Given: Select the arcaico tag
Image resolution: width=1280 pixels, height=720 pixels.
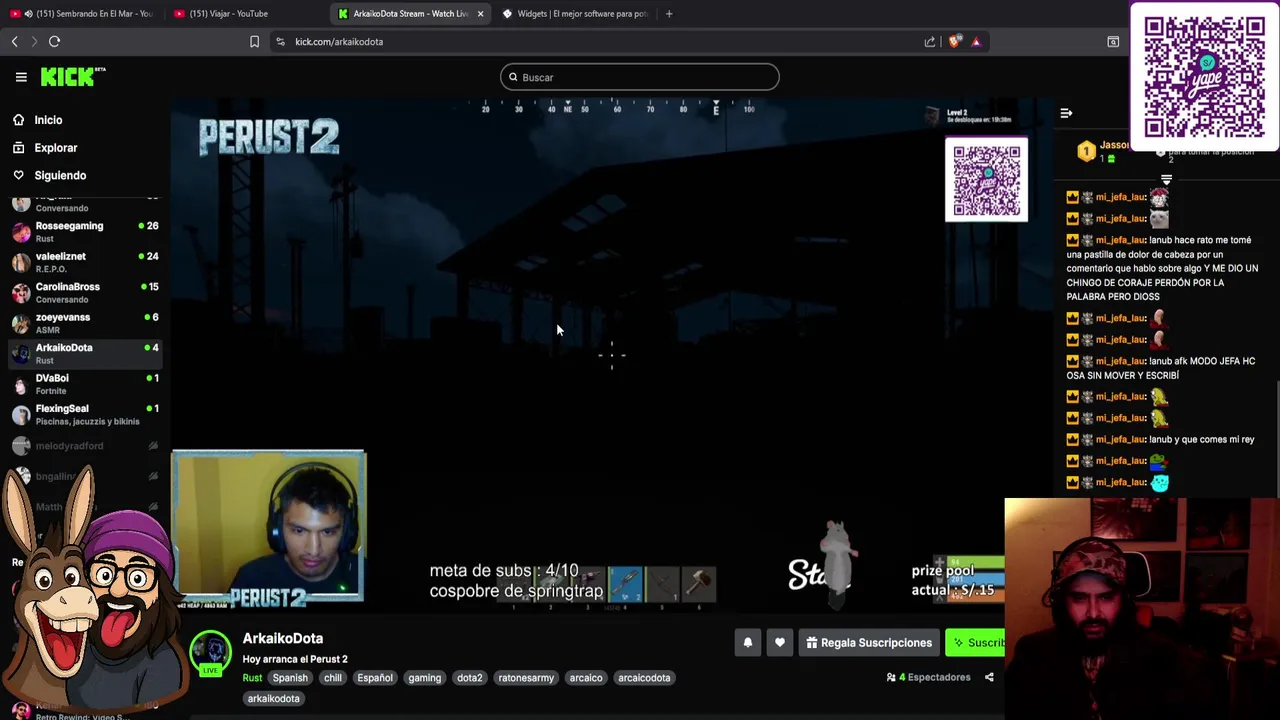Looking at the screenshot, I should click(x=586, y=678).
